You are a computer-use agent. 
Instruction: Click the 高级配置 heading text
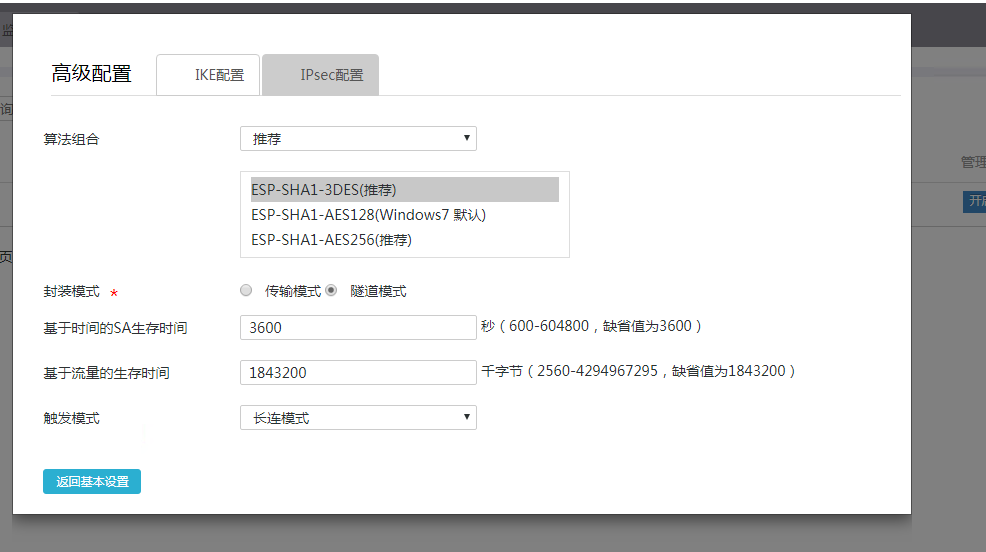[91, 74]
